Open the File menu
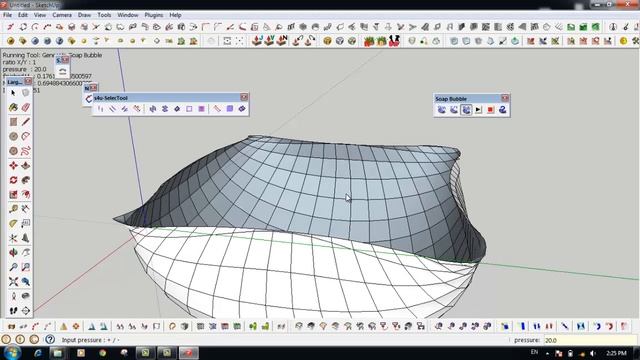This screenshot has height=360, width=640. click(x=7, y=15)
